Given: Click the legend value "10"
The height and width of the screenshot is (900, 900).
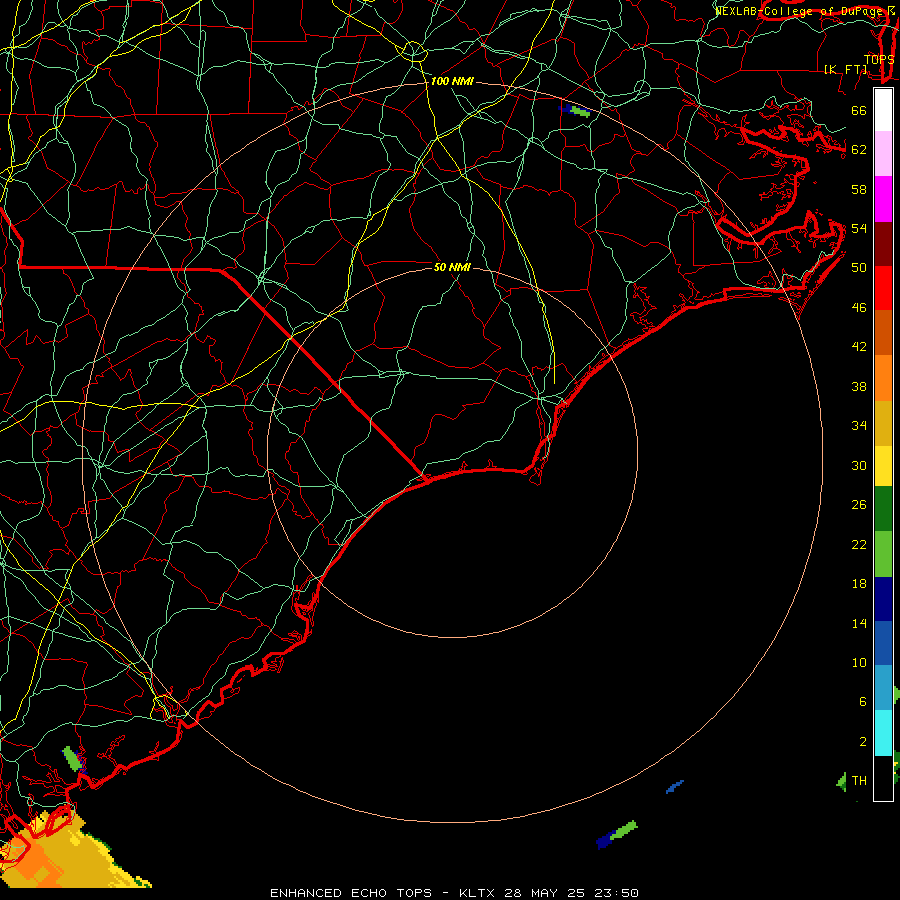Looking at the screenshot, I should pyautogui.click(x=859, y=663).
